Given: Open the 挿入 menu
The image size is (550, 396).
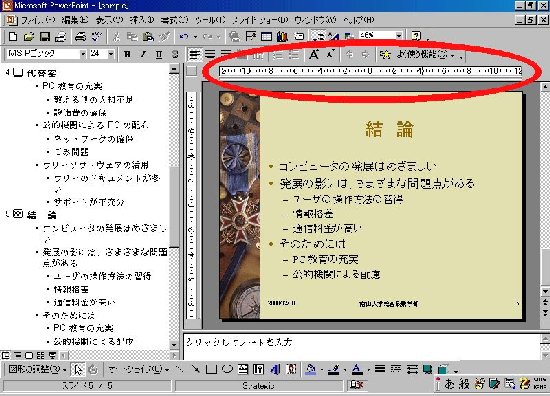Looking at the screenshot, I should (142, 20).
